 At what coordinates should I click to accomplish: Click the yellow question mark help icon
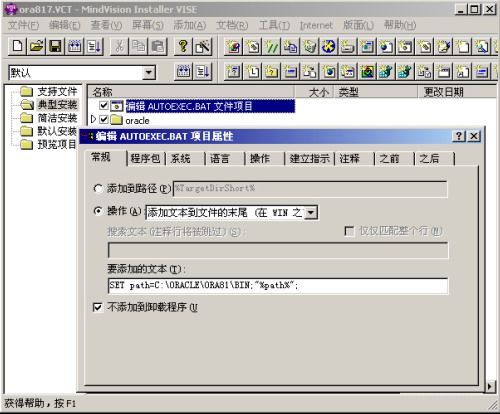[183, 46]
